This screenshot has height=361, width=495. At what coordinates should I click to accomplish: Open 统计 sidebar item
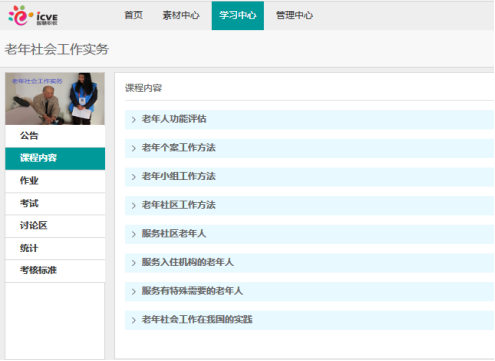point(55,248)
